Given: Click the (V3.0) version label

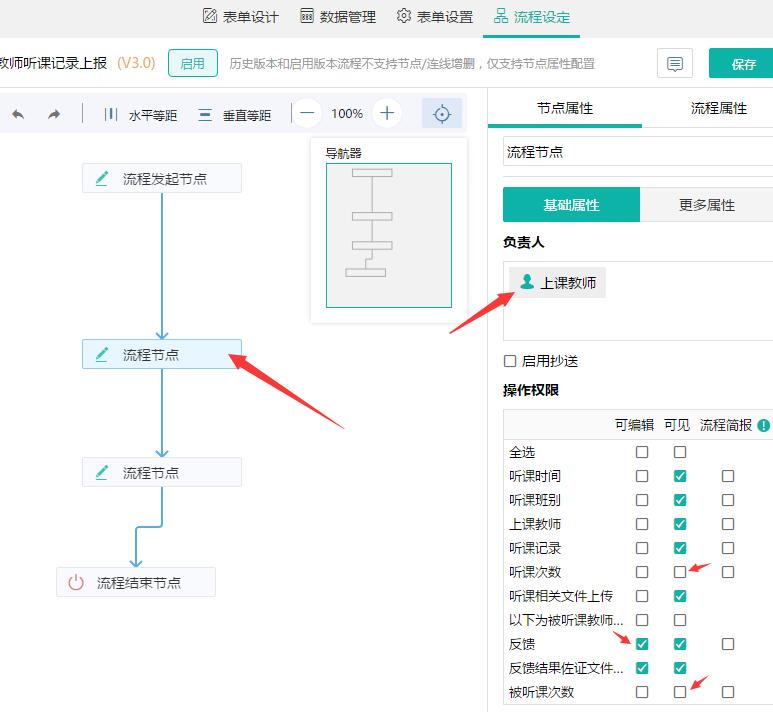Looking at the screenshot, I should coord(136,63).
